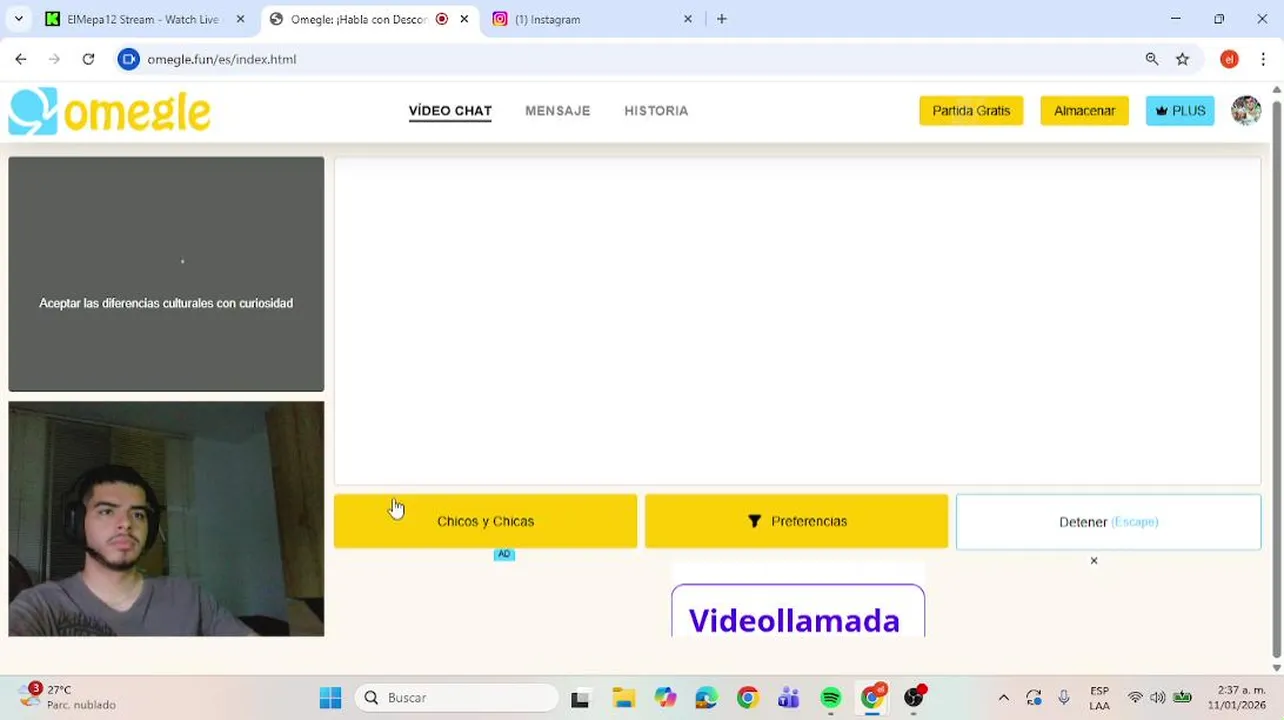Switch to ElMepa12 Stream browser tab
Screen dimensions: 1284x720
[x=143, y=19]
